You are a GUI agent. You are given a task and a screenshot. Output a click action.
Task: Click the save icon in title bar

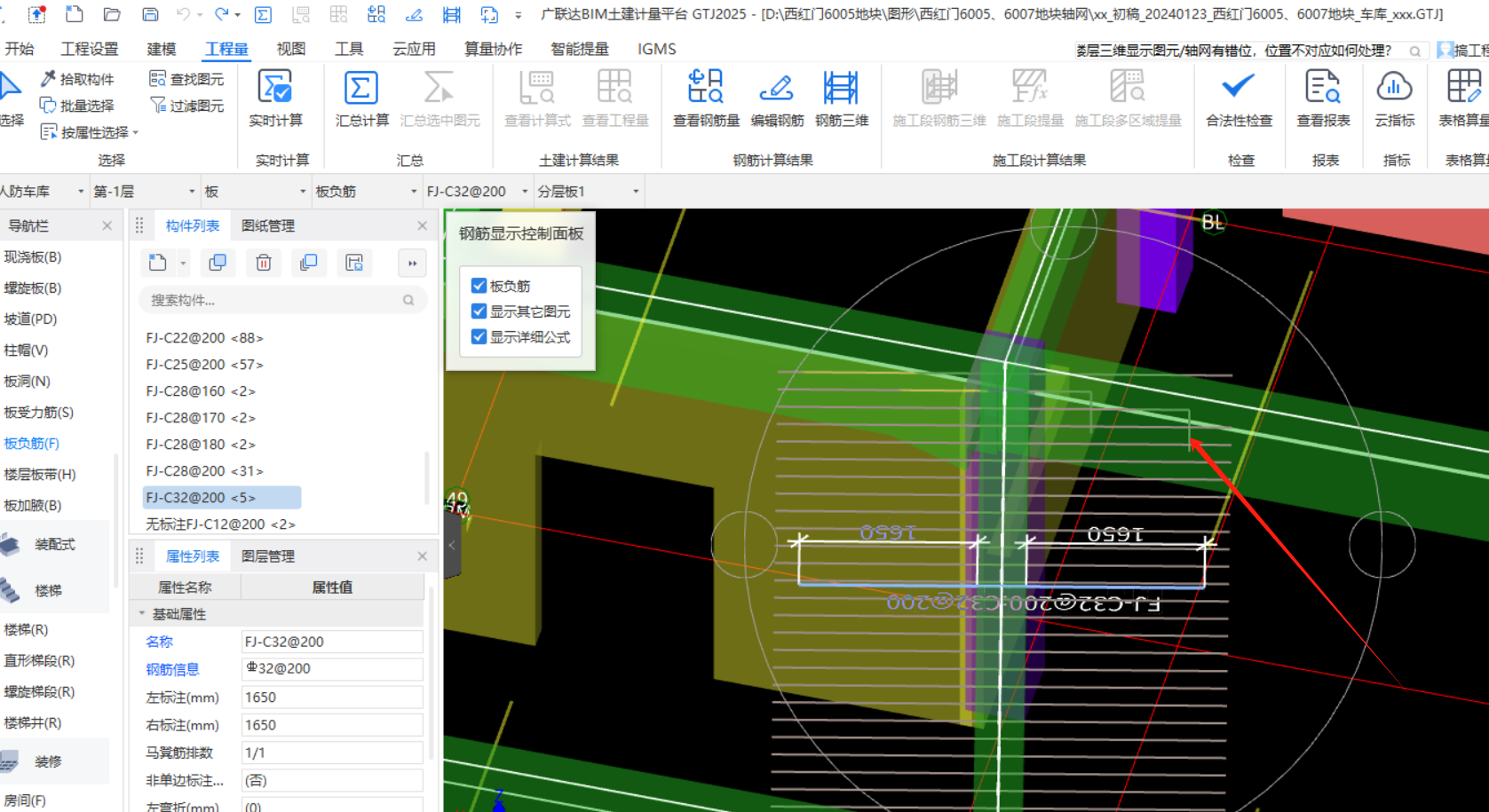coord(150,14)
